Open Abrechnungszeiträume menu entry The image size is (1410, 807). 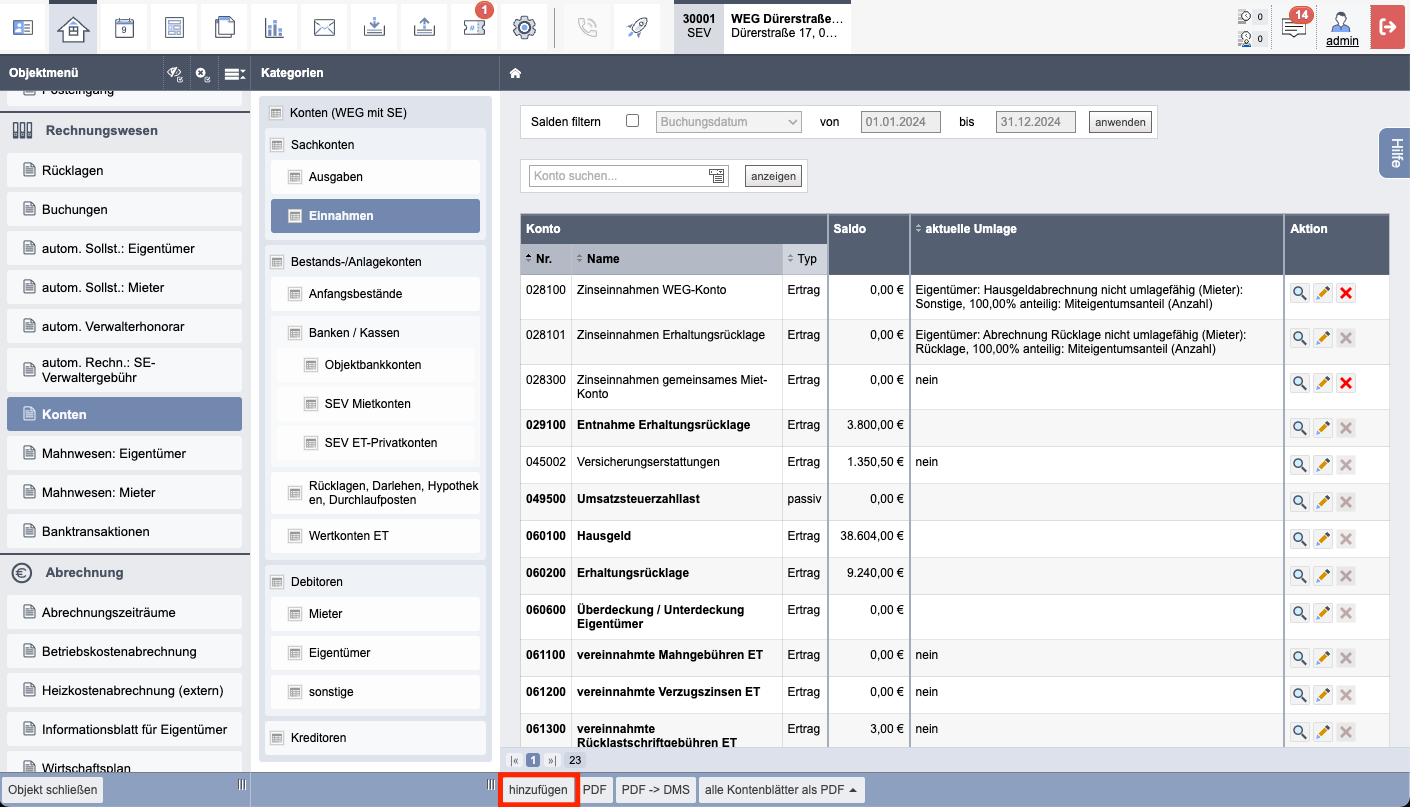click(124, 613)
